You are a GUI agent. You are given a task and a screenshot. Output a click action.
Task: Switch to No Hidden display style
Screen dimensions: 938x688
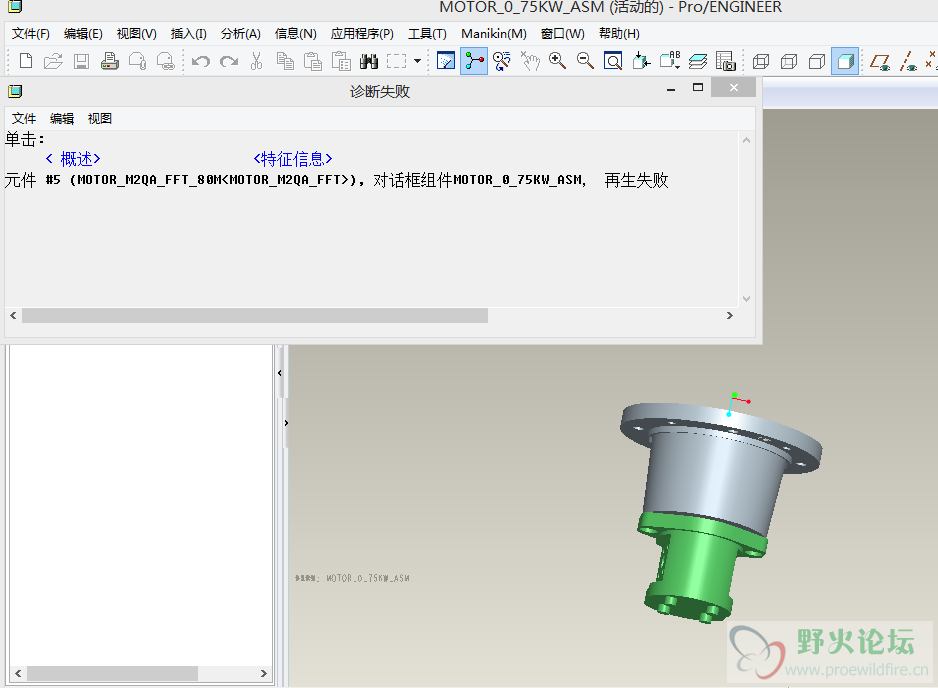click(817, 61)
